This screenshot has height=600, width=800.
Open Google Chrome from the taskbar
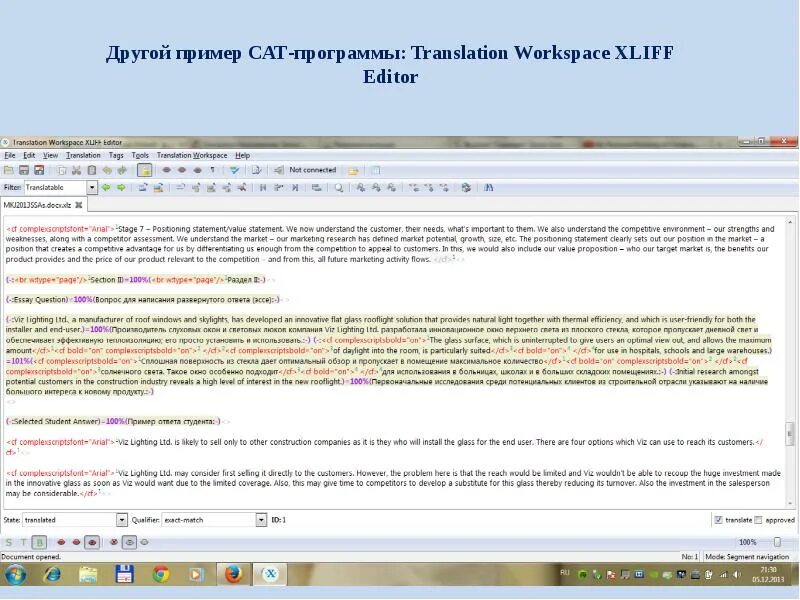tap(161, 575)
